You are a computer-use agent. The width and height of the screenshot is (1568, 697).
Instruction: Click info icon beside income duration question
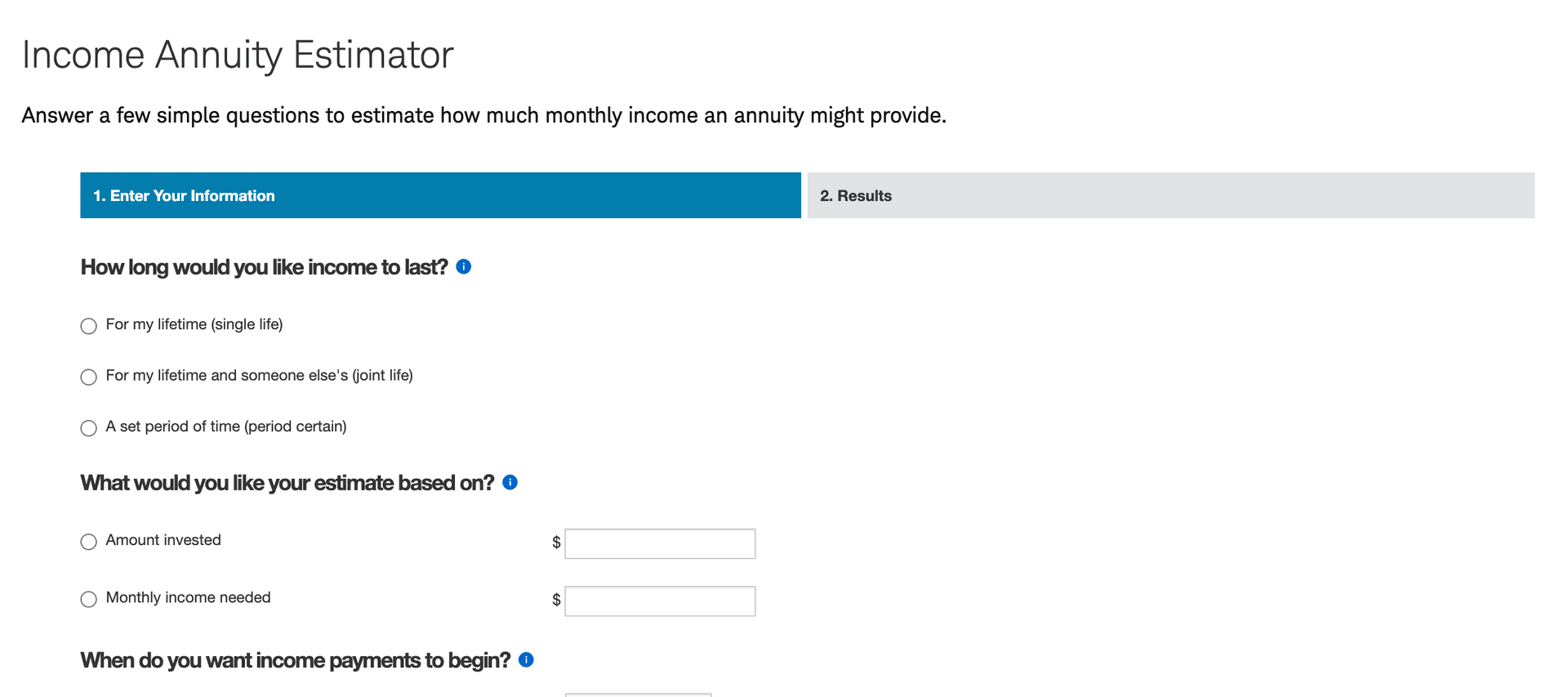click(464, 266)
